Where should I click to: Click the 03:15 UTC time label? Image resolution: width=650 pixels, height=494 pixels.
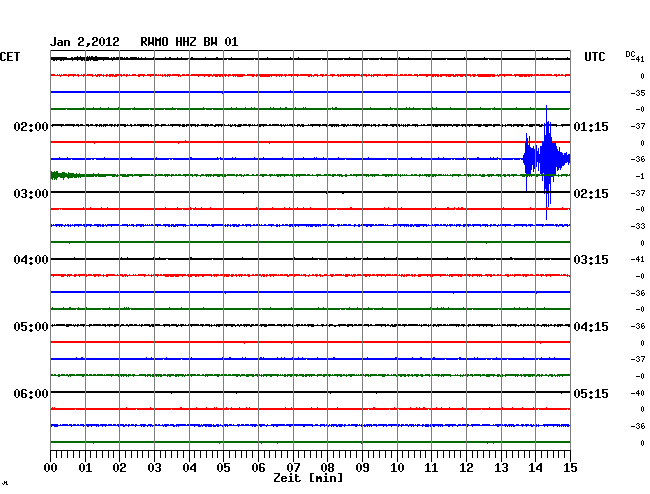[591, 260]
